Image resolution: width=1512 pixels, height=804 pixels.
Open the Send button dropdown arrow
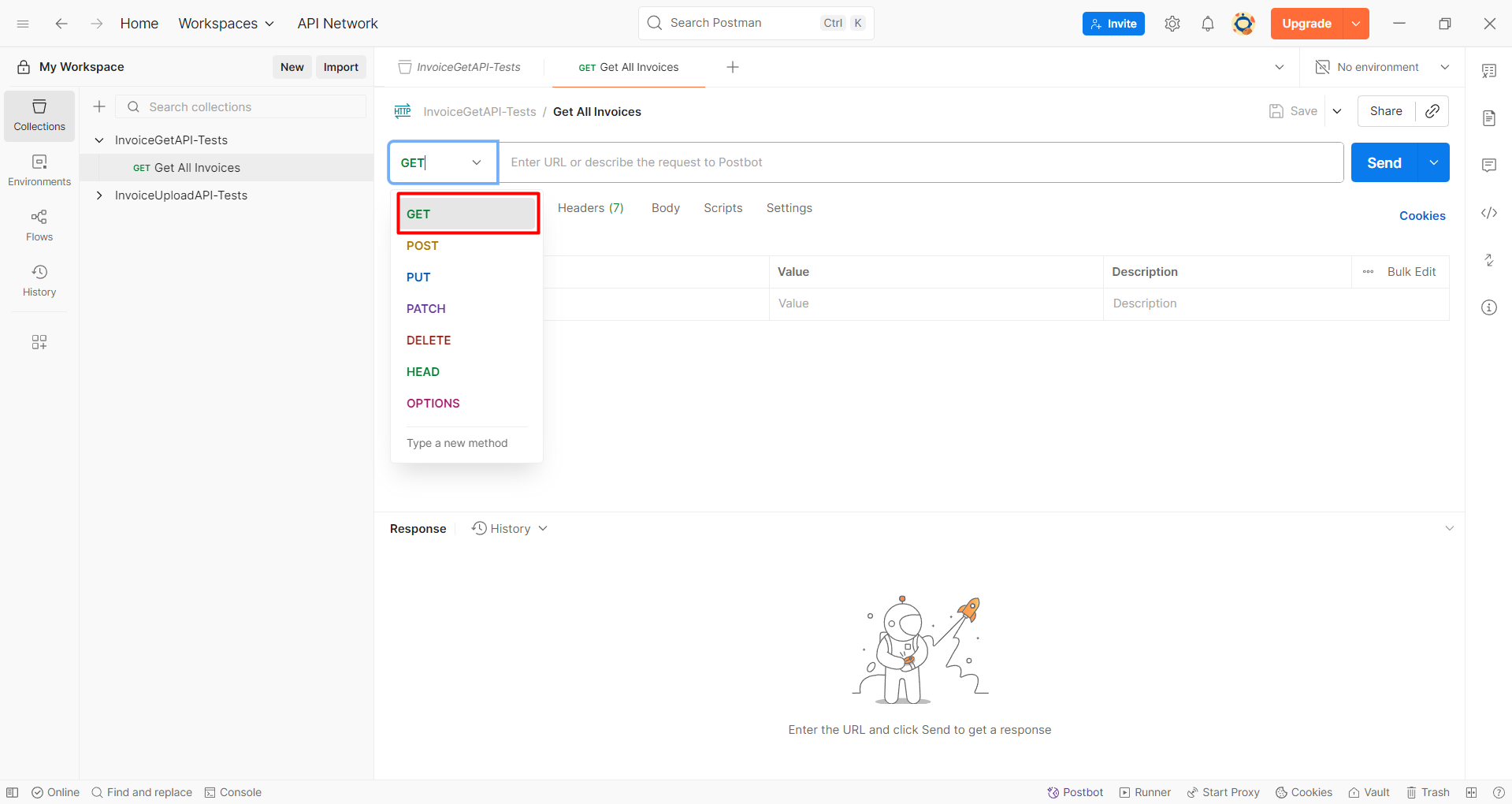pos(1434,162)
